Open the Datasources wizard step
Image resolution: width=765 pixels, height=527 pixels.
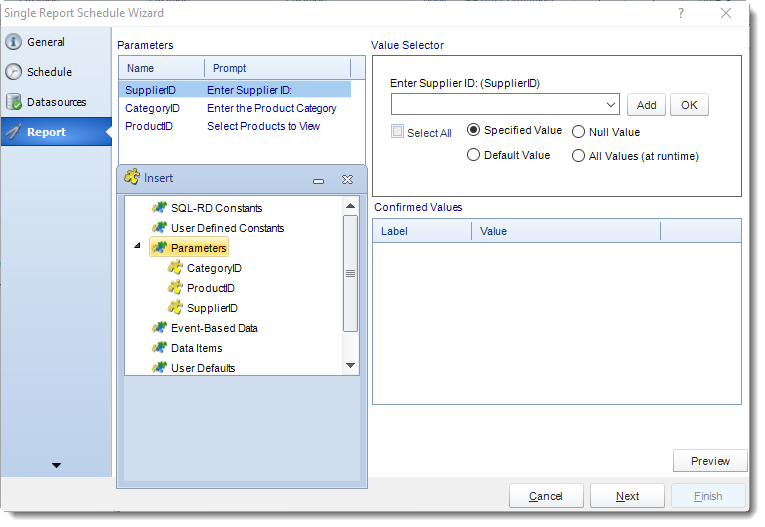point(57,102)
